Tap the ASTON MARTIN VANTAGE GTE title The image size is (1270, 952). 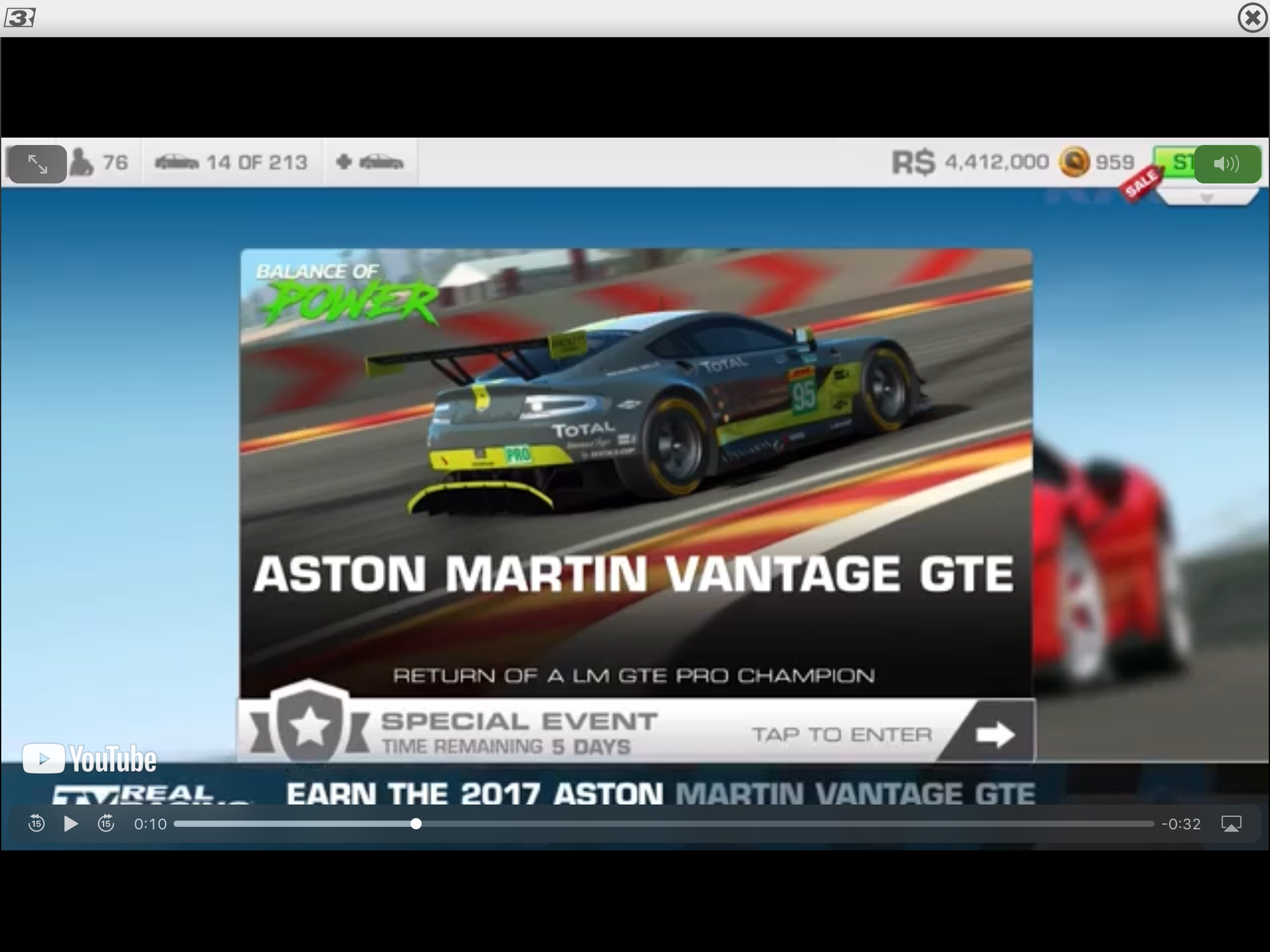pos(633,574)
